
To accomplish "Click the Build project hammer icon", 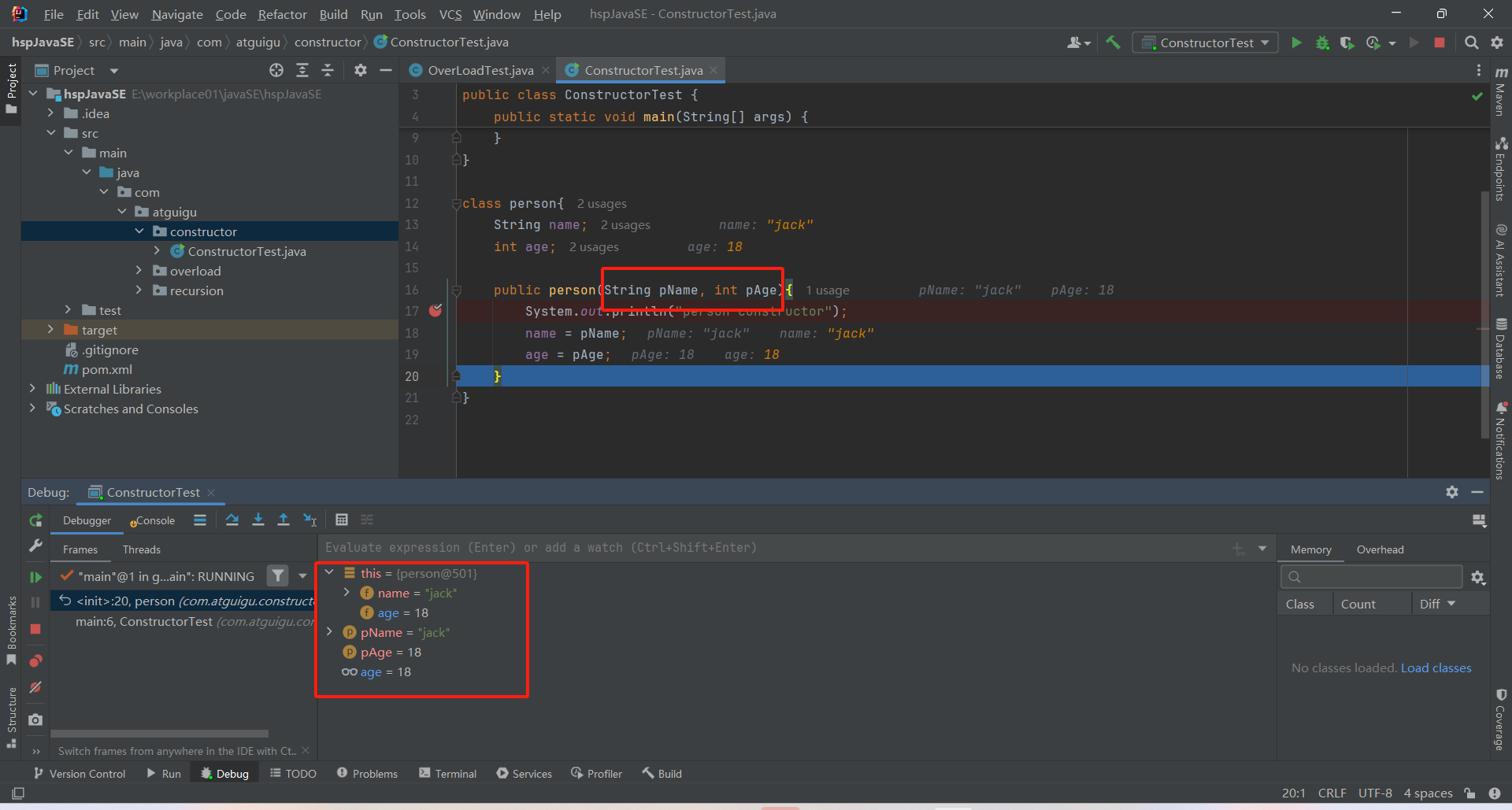I will pyautogui.click(x=1113, y=43).
